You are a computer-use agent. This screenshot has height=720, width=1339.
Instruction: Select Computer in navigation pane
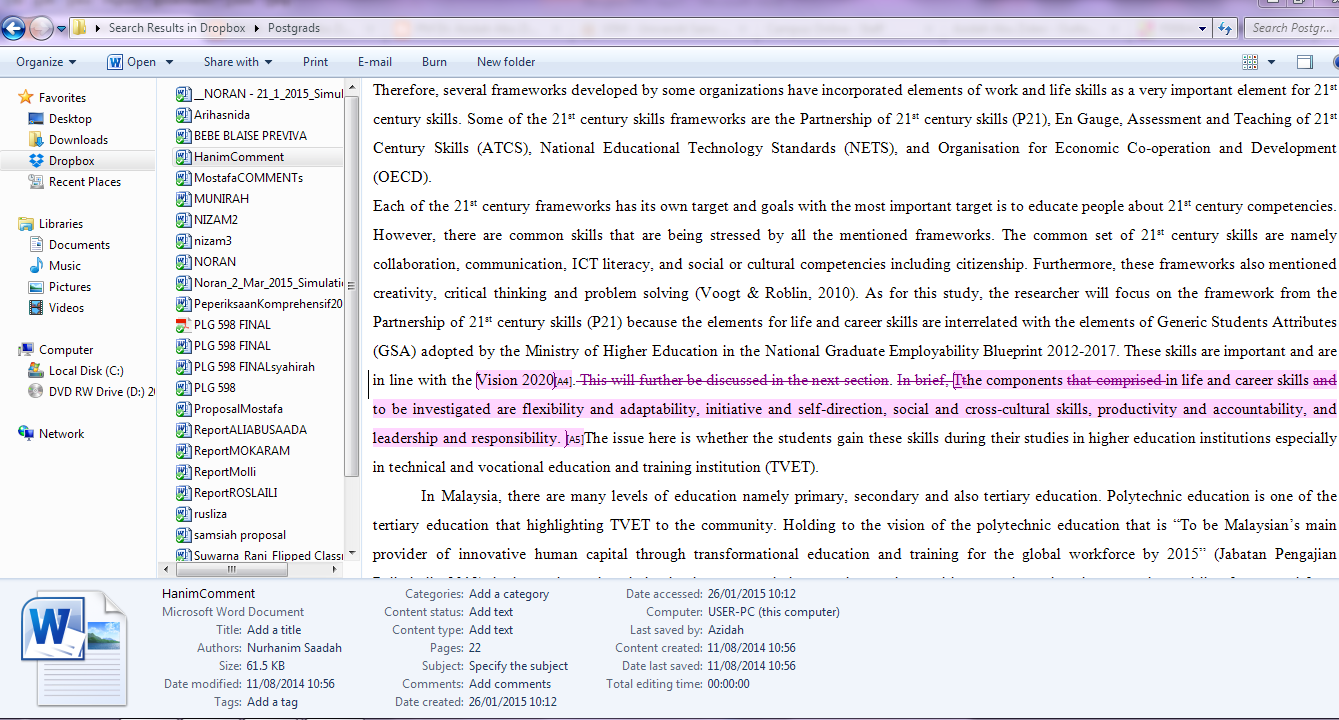click(66, 350)
